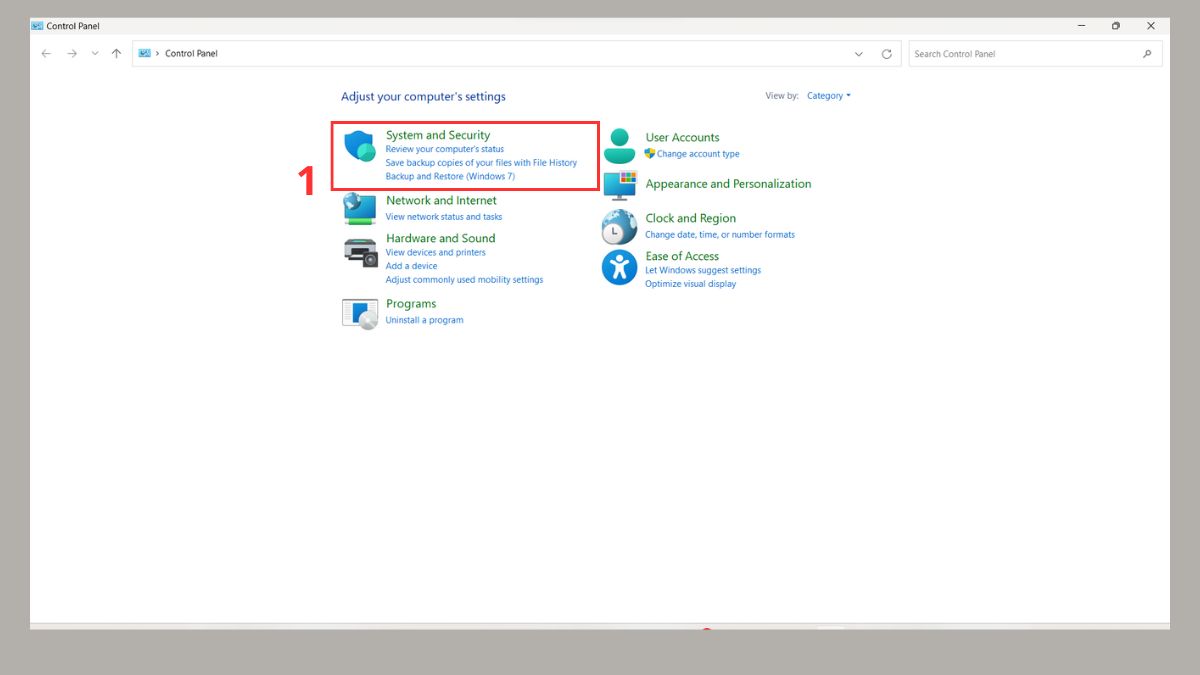This screenshot has height=675, width=1200.
Task: Click the Clock and Region icon
Action: tap(619, 227)
